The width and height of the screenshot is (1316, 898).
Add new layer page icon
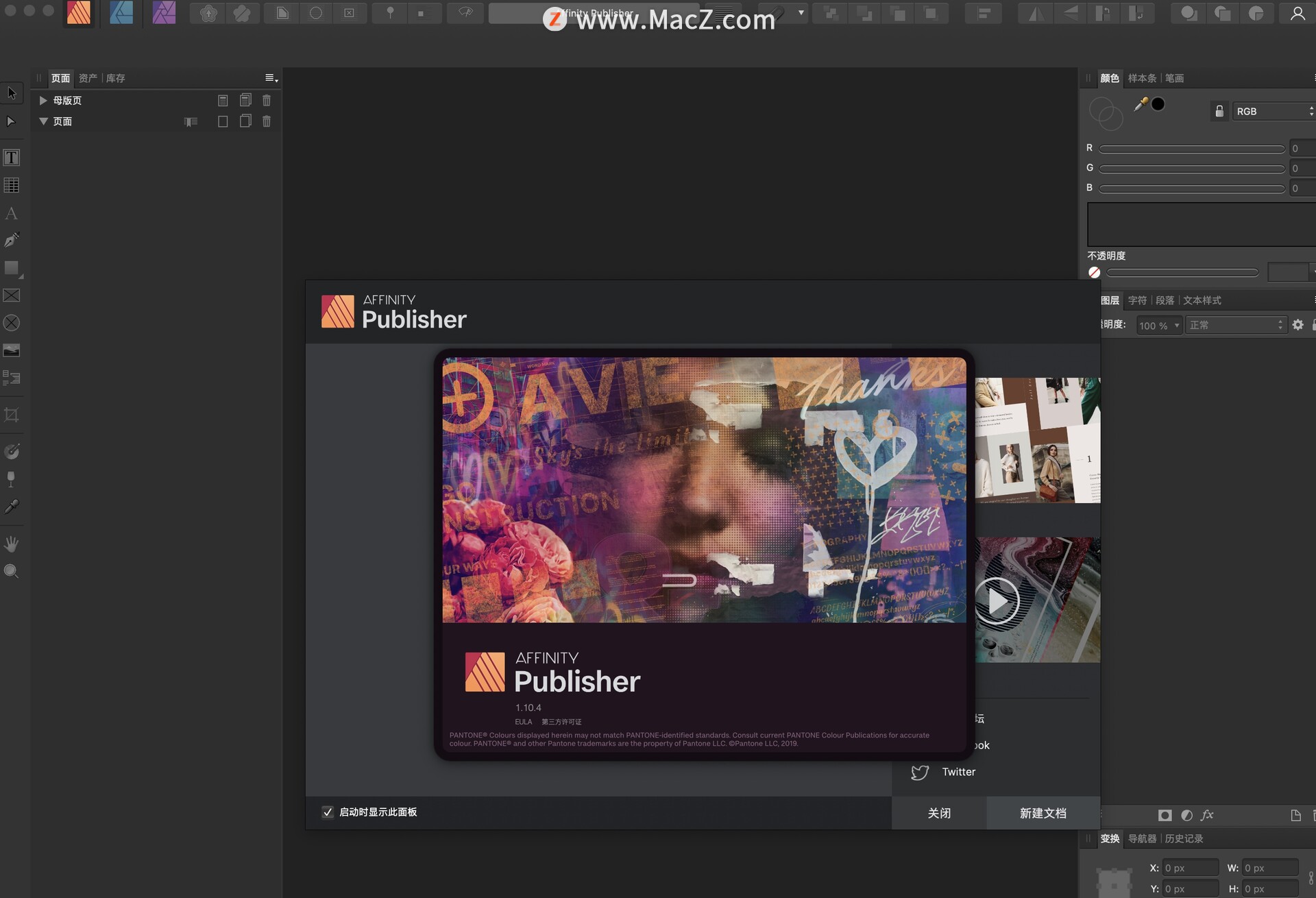coord(1295,815)
